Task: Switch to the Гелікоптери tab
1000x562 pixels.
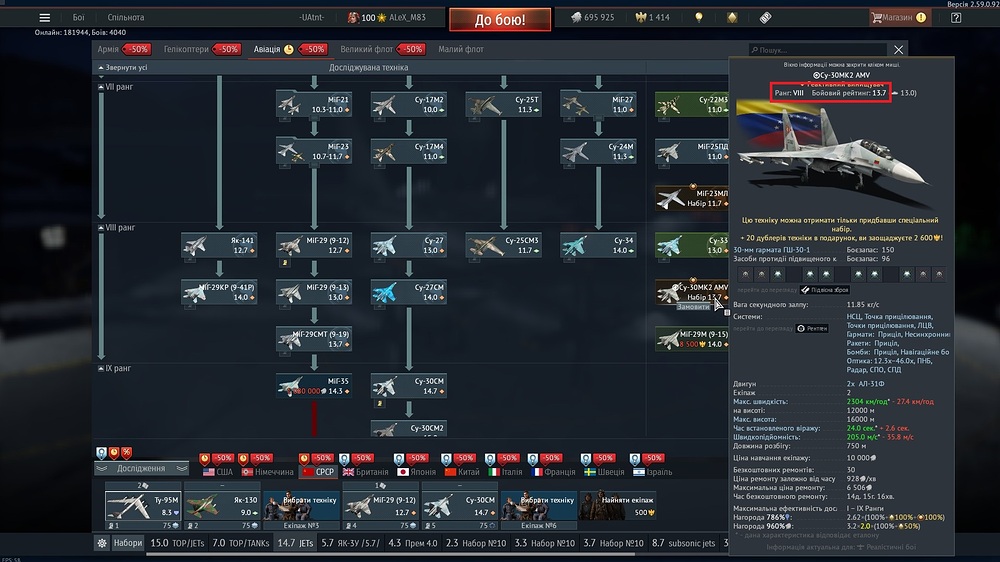Action: point(186,49)
